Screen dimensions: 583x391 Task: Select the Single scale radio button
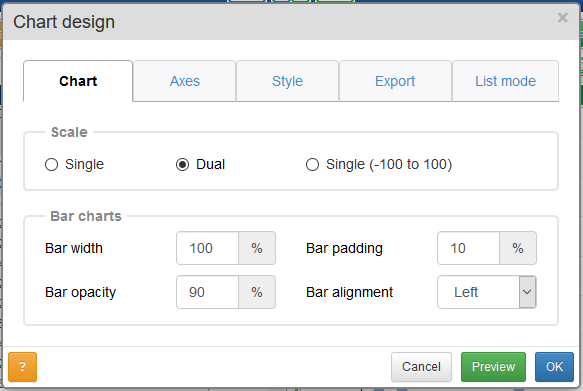click(x=51, y=164)
